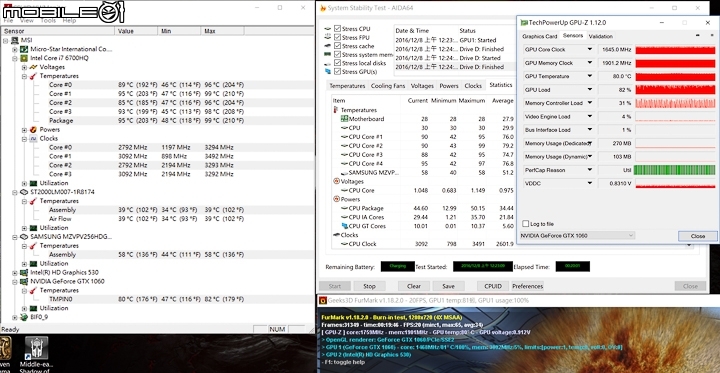Click the Save button in AIDA64
This screenshot has width=720, height=373.
pyautogui.click(x=449, y=286)
